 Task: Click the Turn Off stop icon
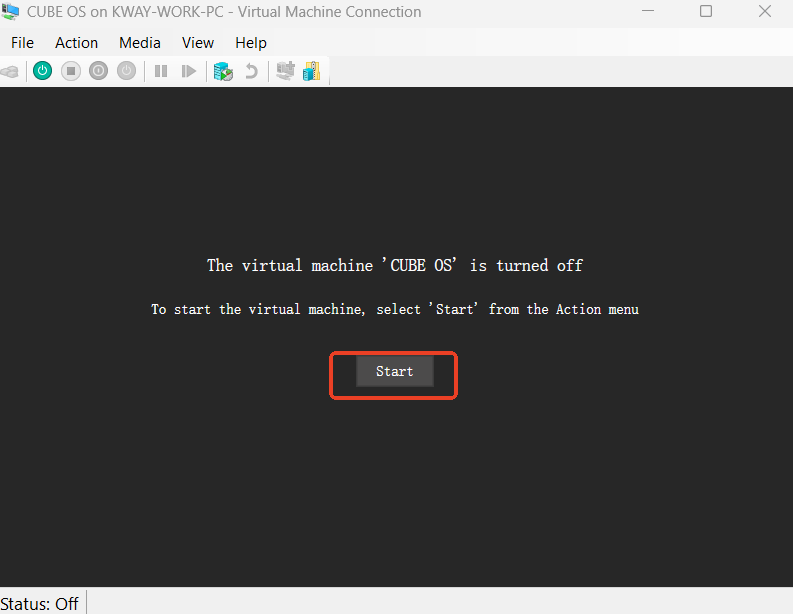tap(70, 71)
